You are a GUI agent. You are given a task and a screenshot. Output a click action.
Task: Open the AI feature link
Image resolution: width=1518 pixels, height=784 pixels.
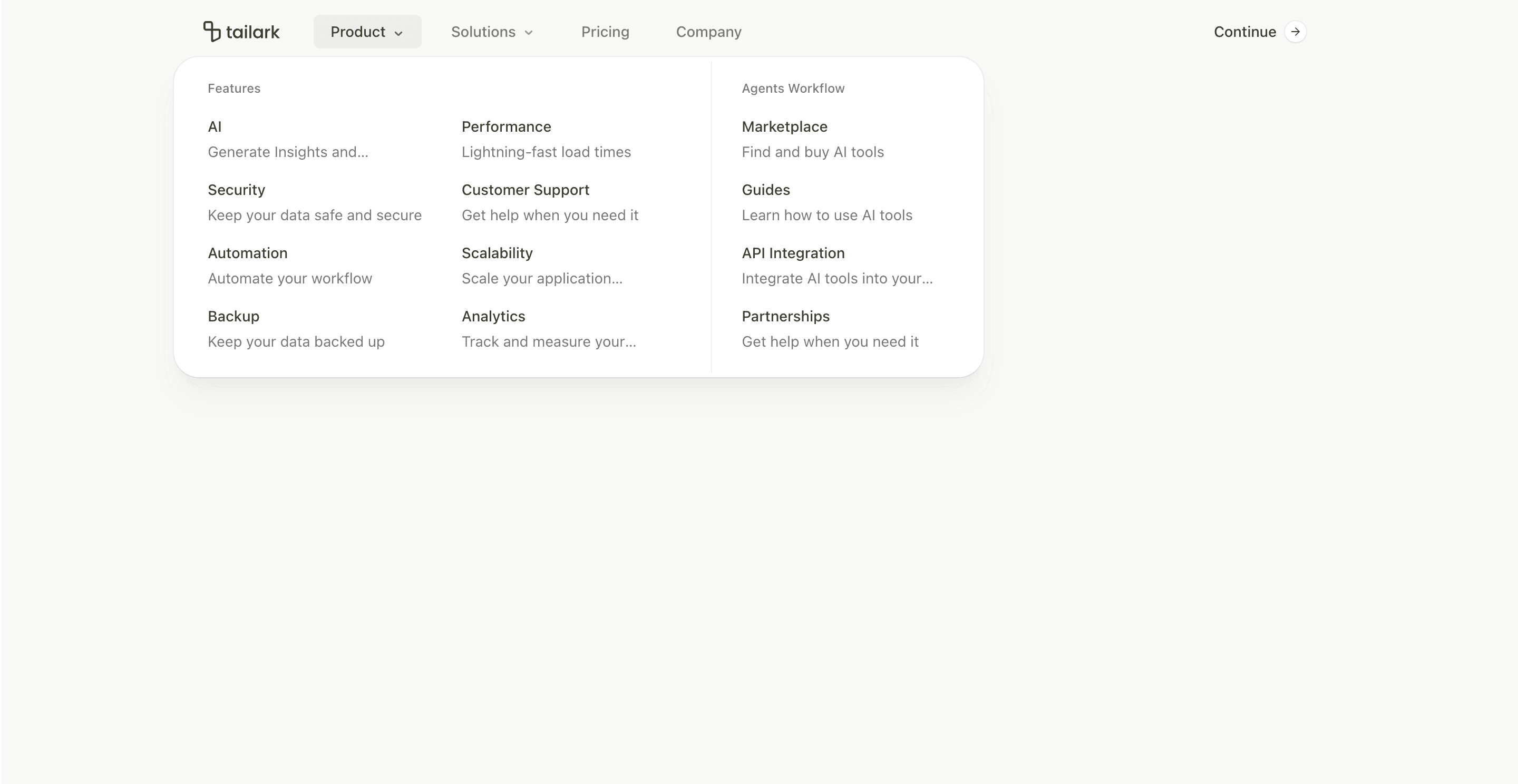coord(215,126)
